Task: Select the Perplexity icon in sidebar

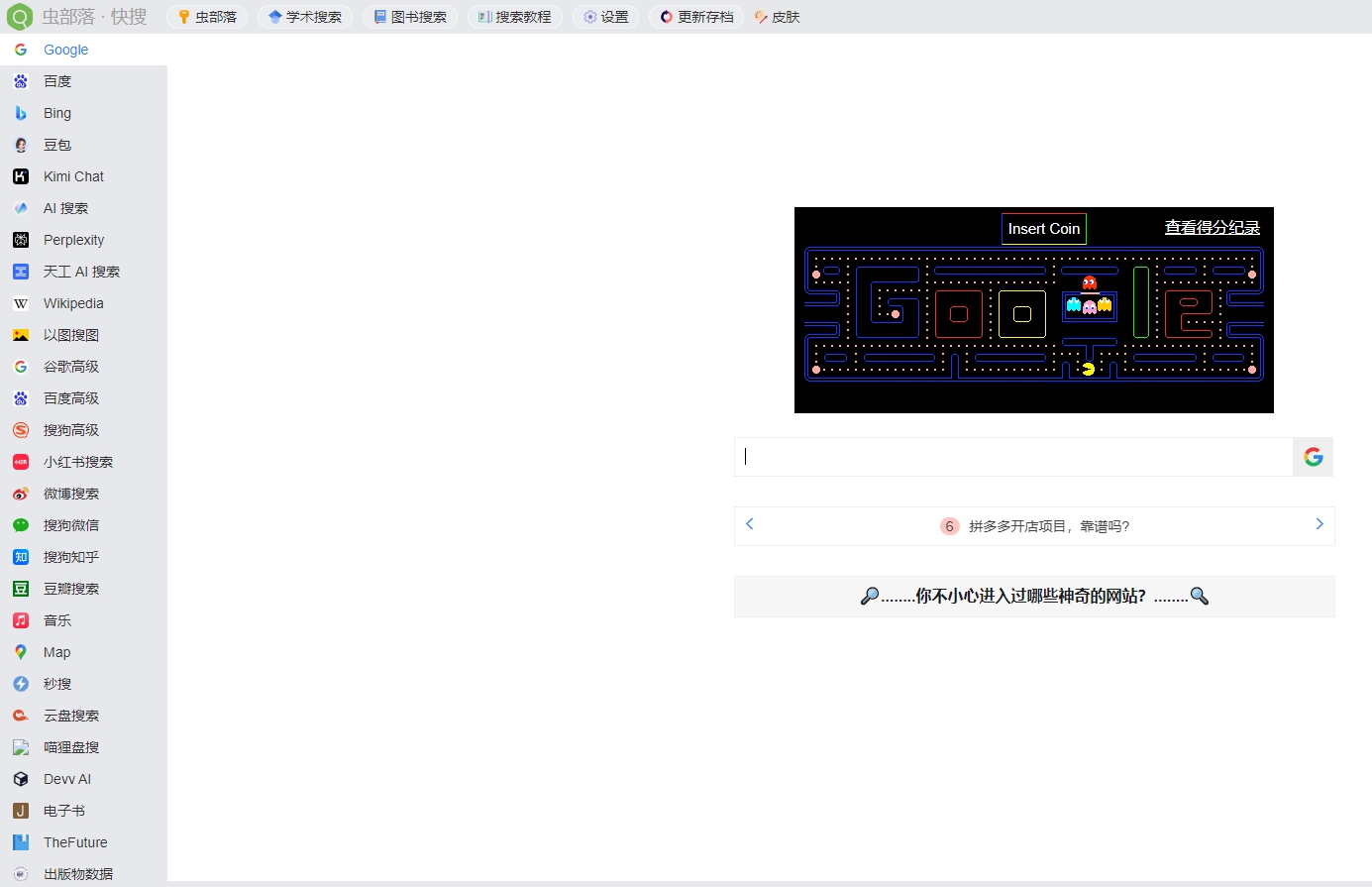Action: click(x=21, y=240)
